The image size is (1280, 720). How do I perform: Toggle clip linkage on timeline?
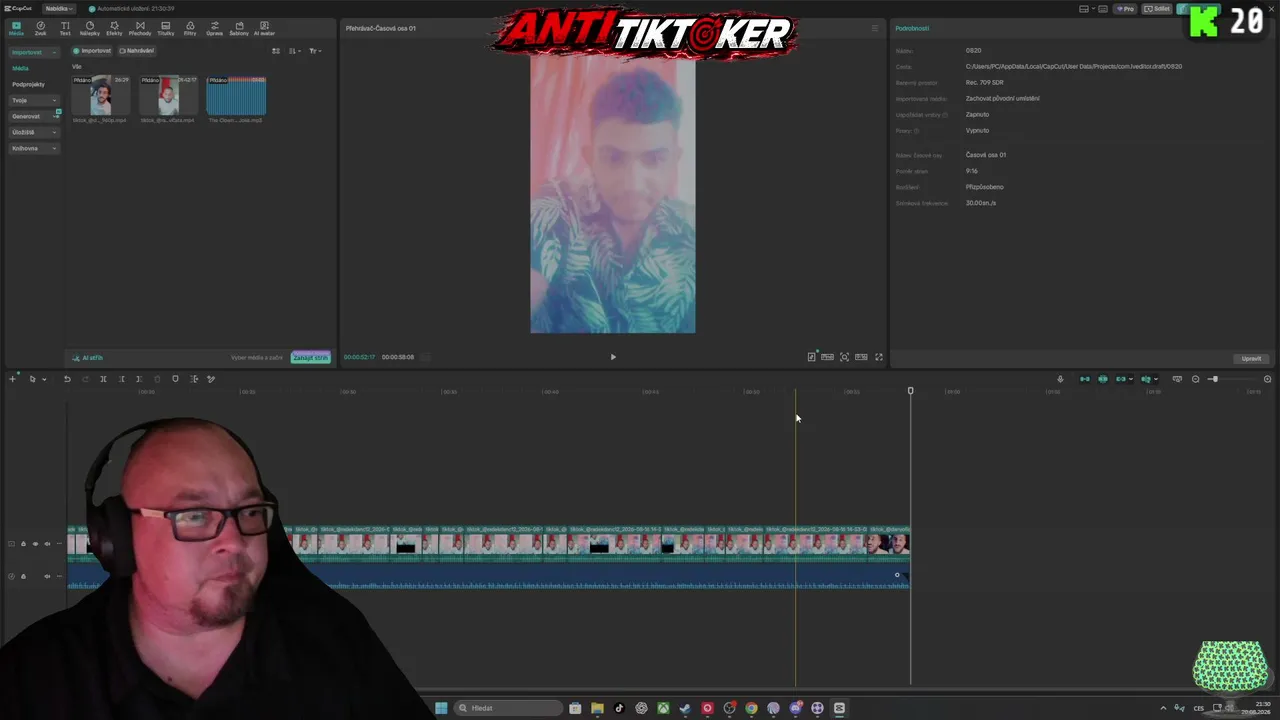1121,379
